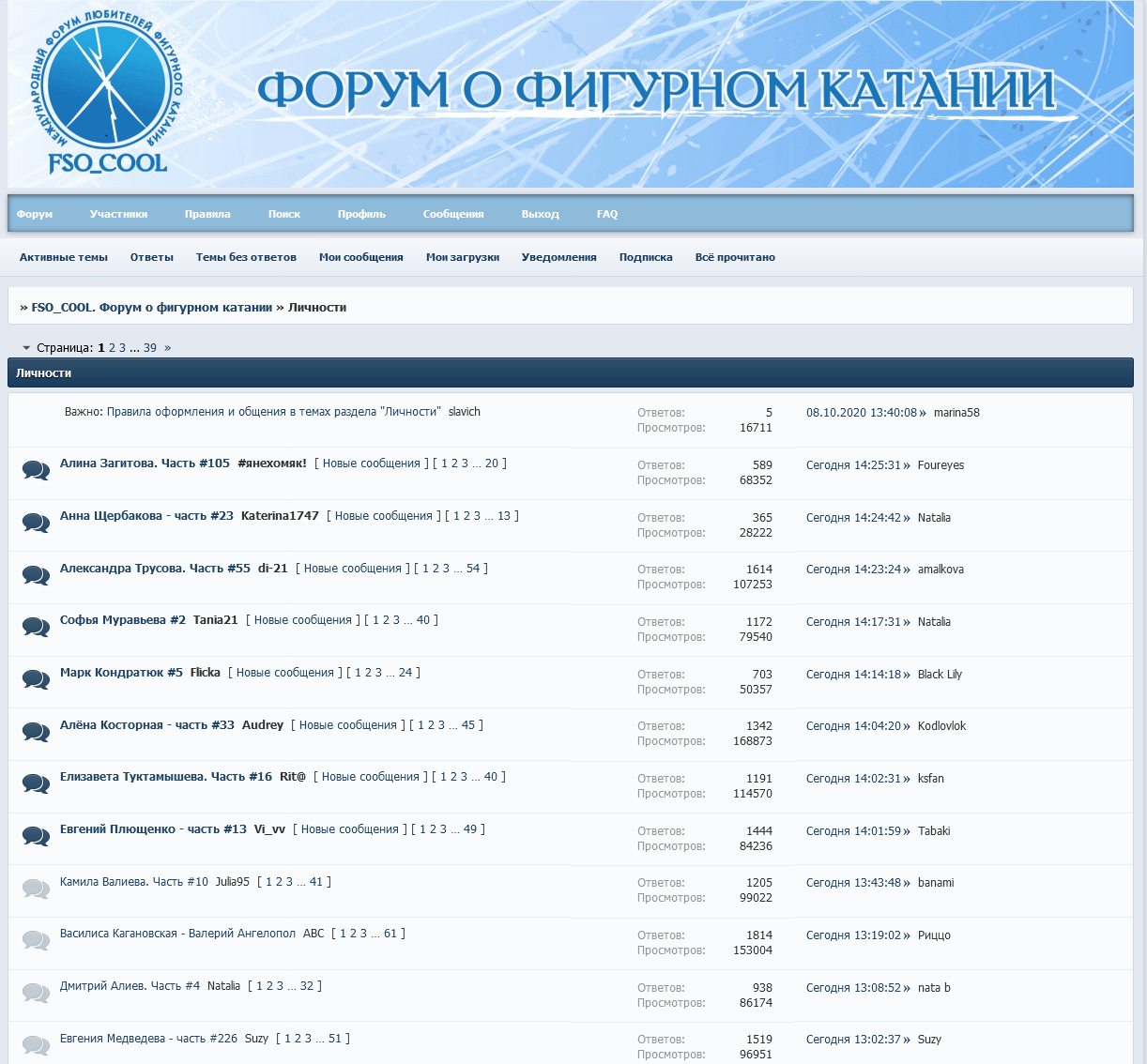Open the Алёна Косторная часть #33 topic
This screenshot has height=1064, width=1147.
click(x=146, y=725)
